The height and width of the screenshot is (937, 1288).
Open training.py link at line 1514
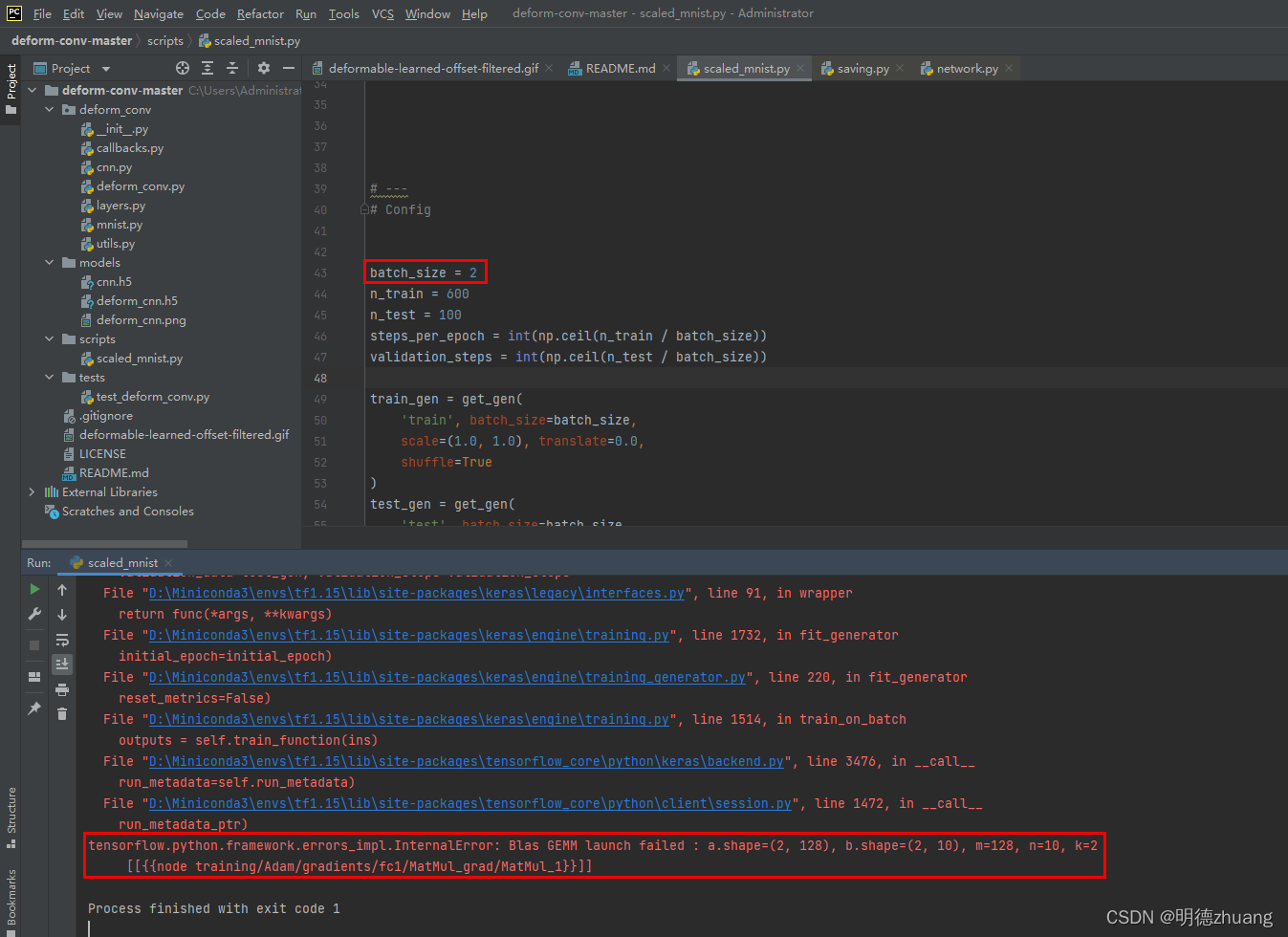point(409,719)
